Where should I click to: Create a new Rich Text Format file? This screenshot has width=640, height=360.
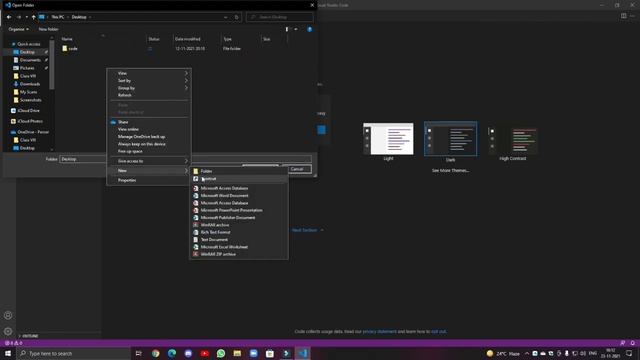tap(239, 232)
